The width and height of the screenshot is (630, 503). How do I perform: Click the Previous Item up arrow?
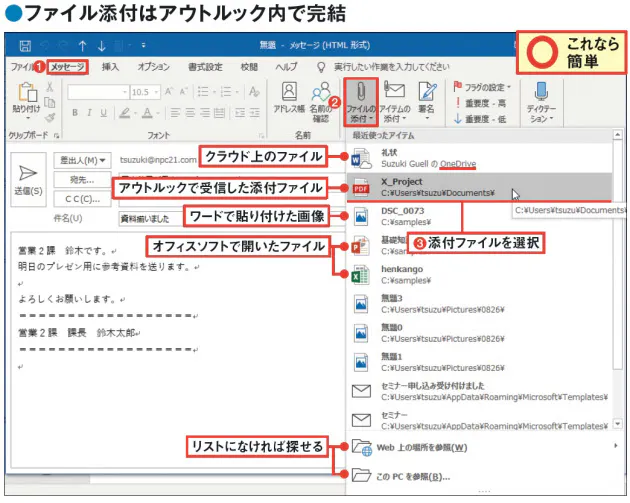[82, 46]
